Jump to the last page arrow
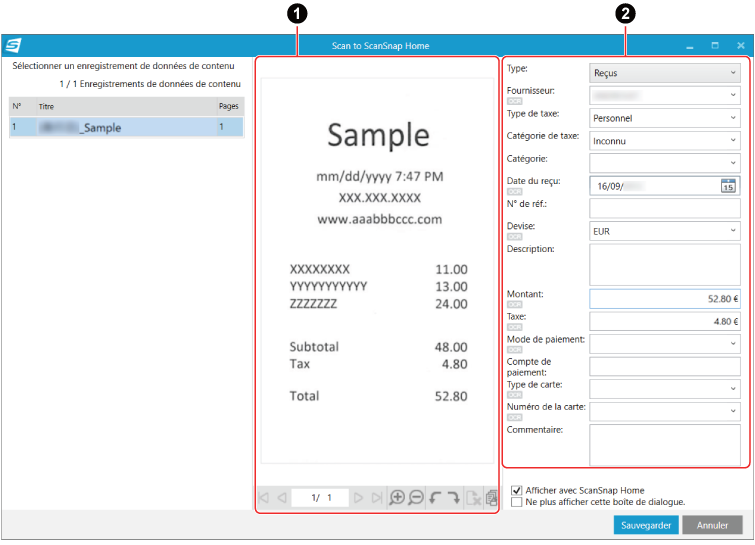 point(377,497)
